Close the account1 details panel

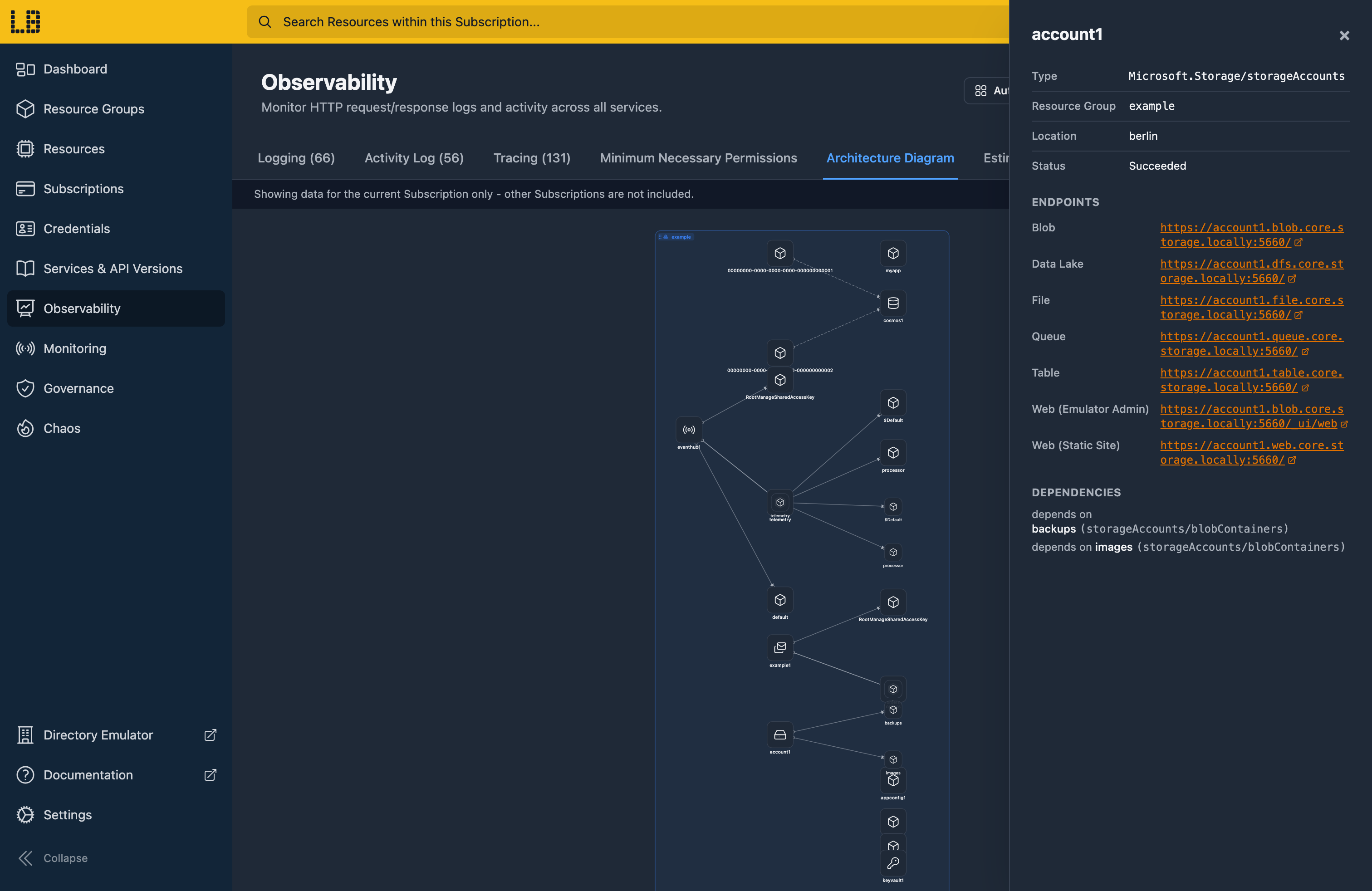1344,36
